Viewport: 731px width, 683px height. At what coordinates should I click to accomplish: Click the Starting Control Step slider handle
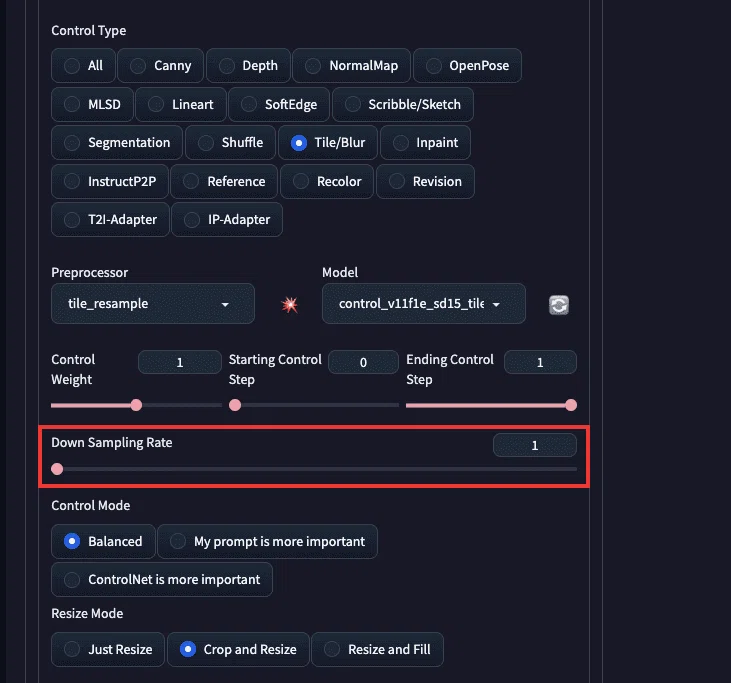(235, 405)
